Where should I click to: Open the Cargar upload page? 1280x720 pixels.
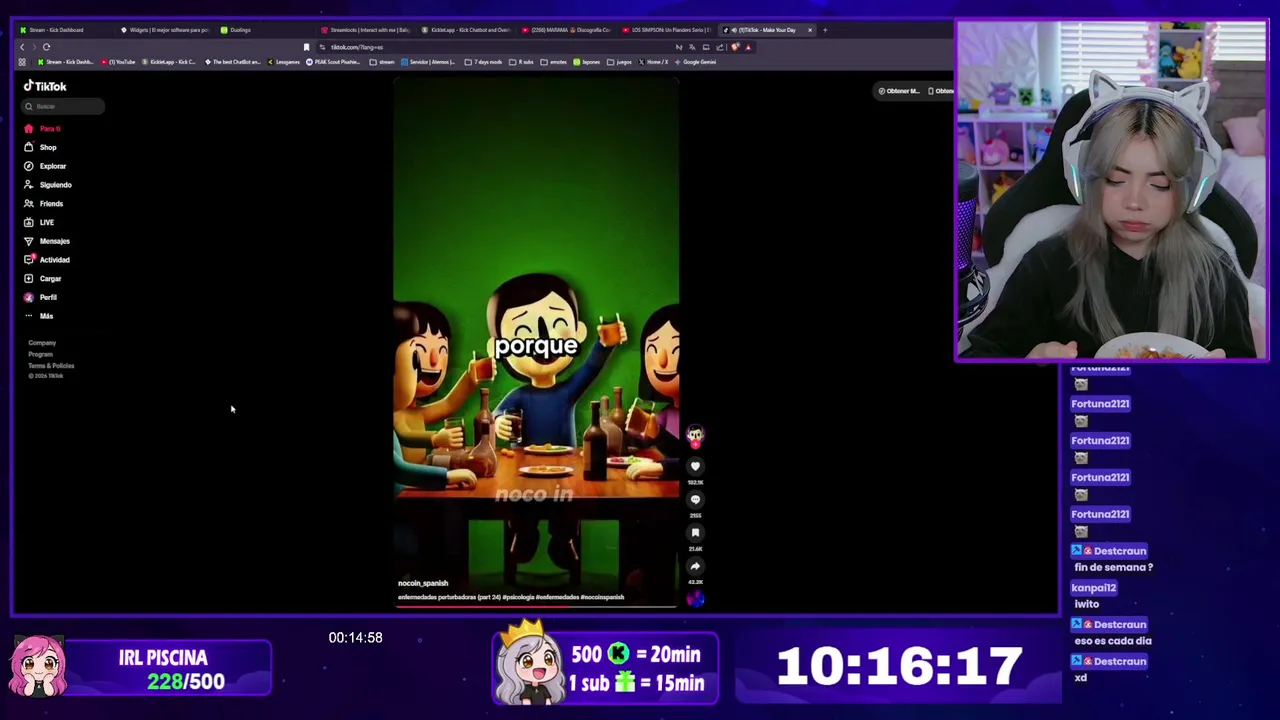(43, 279)
